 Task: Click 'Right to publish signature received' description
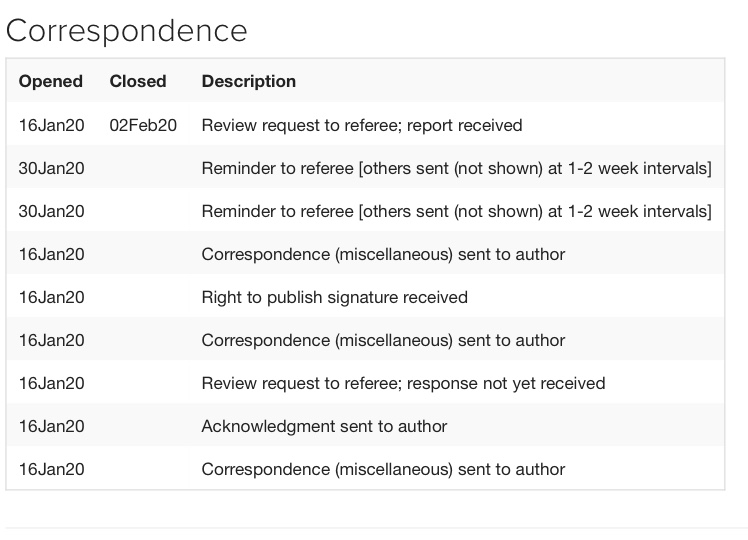click(334, 297)
